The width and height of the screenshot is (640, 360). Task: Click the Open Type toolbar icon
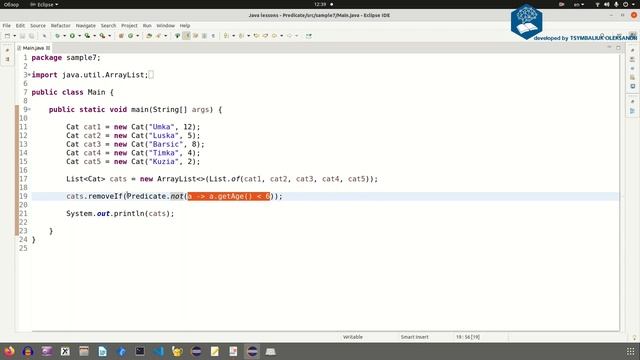[149, 36]
